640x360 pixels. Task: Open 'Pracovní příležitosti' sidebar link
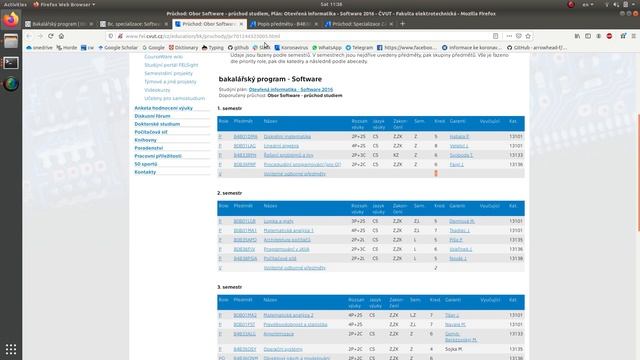(x=158, y=156)
